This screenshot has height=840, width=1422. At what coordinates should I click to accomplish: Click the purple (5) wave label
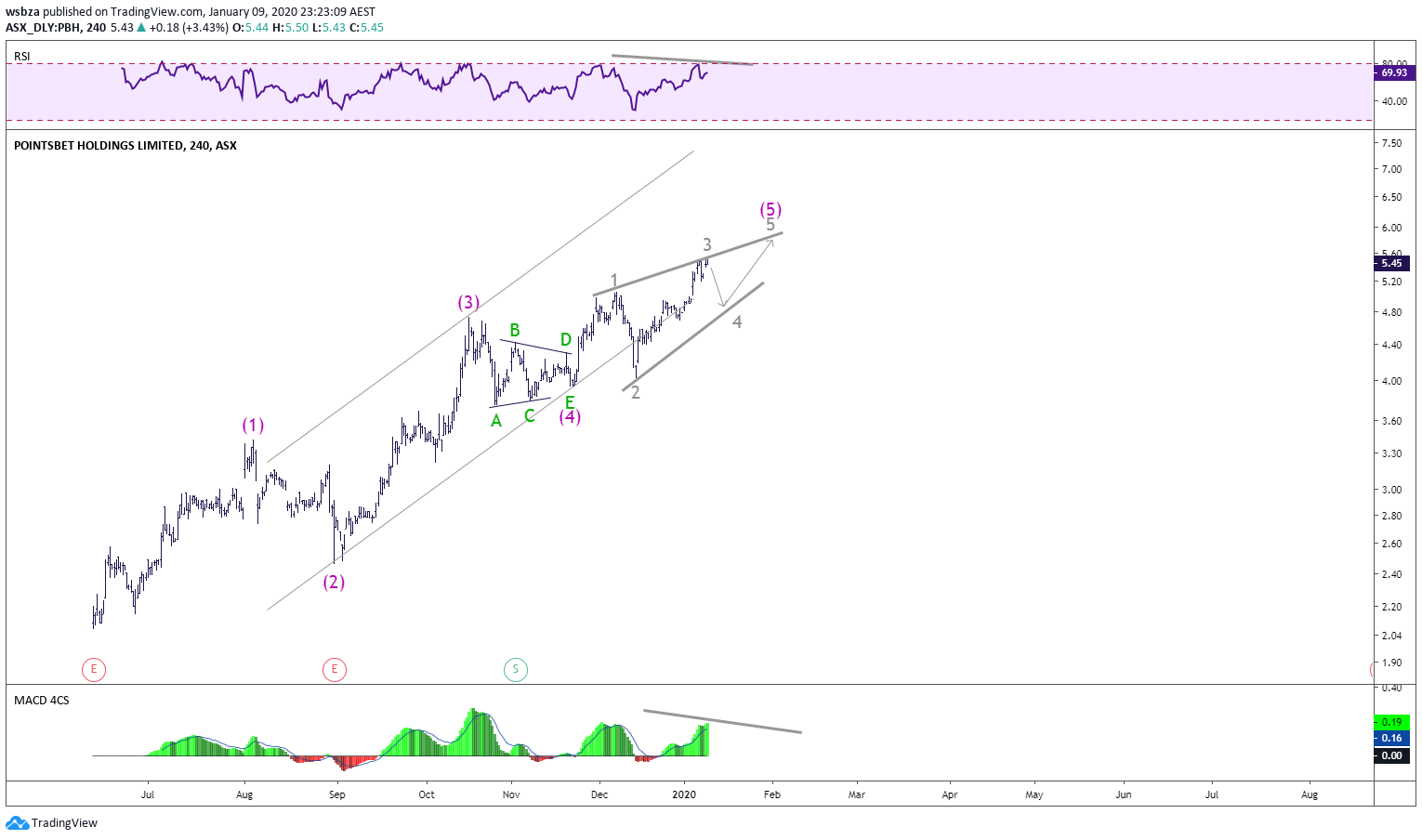[770, 209]
